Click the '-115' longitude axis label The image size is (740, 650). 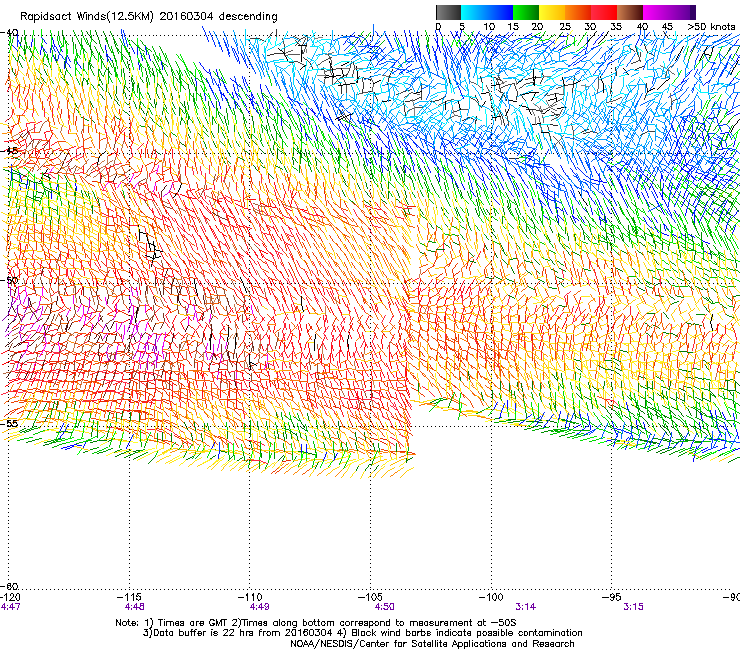(x=130, y=597)
